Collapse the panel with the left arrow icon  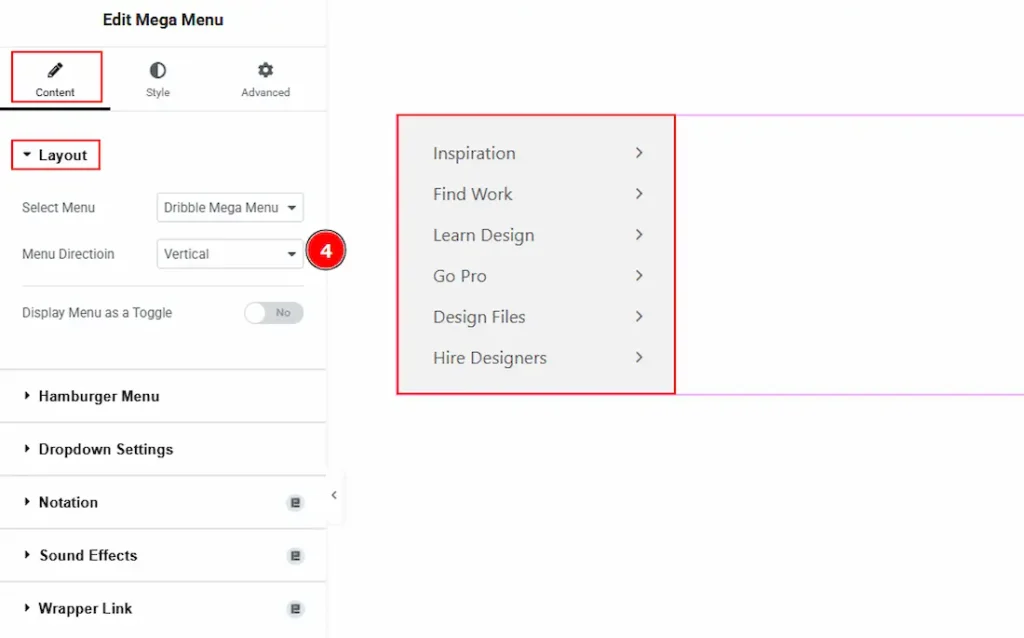pos(334,494)
